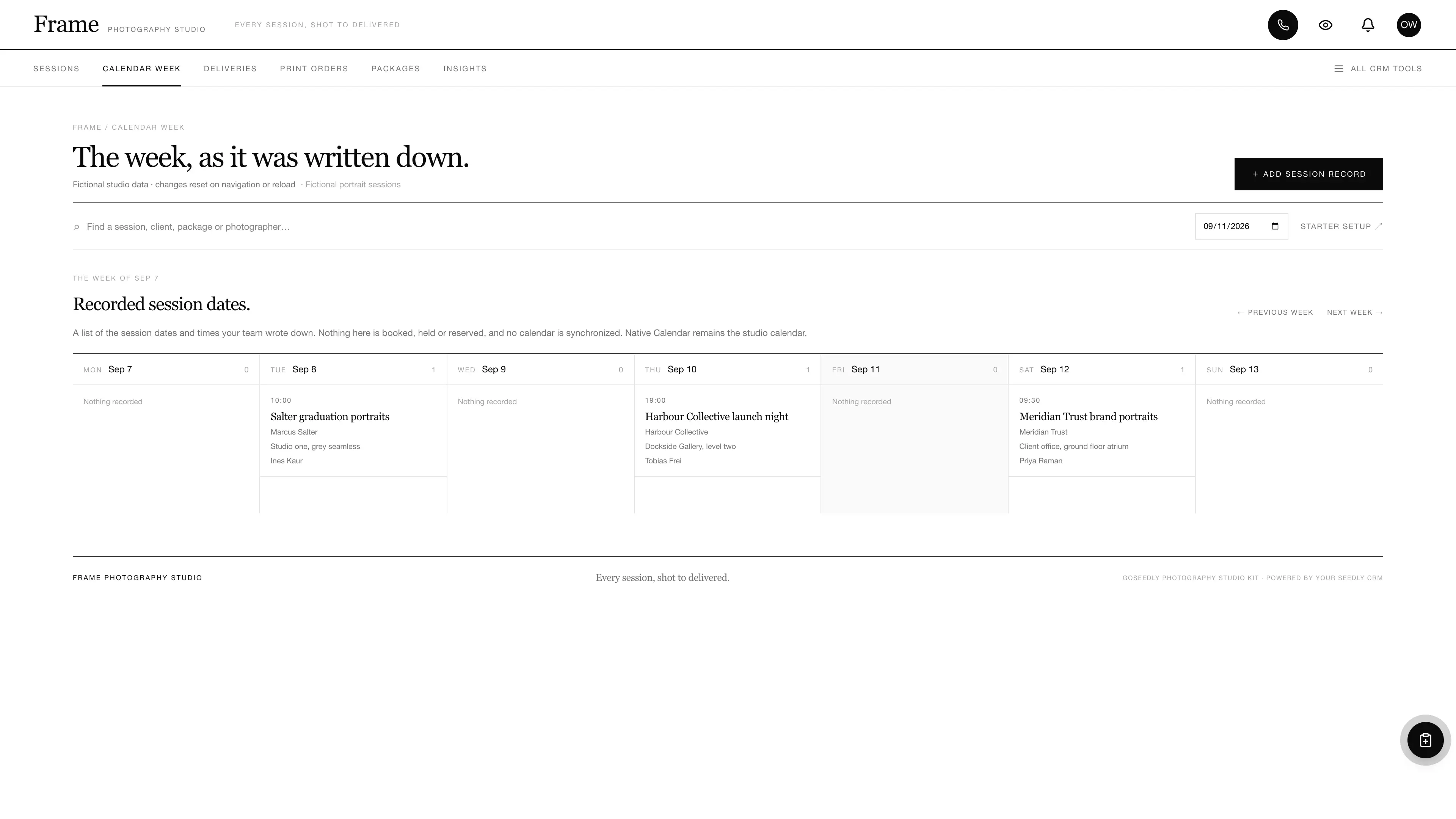Click the 09/11/2026 date field

click(1241, 226)
